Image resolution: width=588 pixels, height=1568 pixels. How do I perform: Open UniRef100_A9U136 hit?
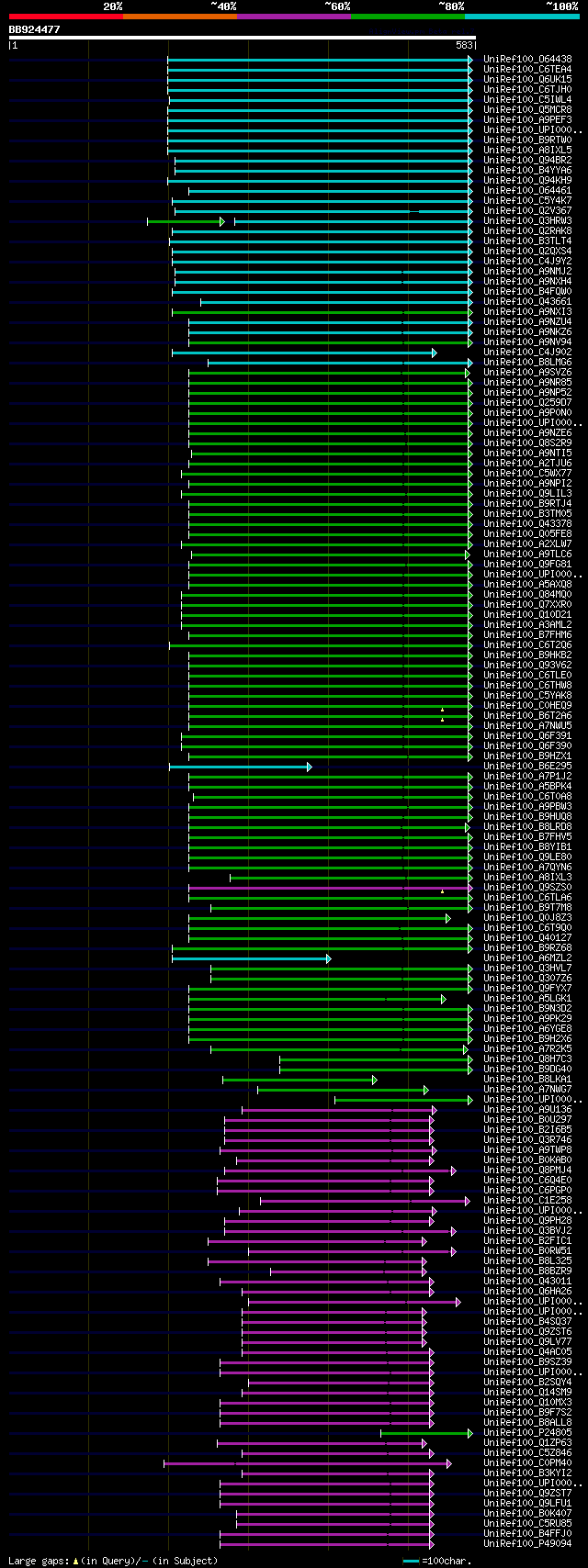pyautogui.click(x=527, y=1109)
